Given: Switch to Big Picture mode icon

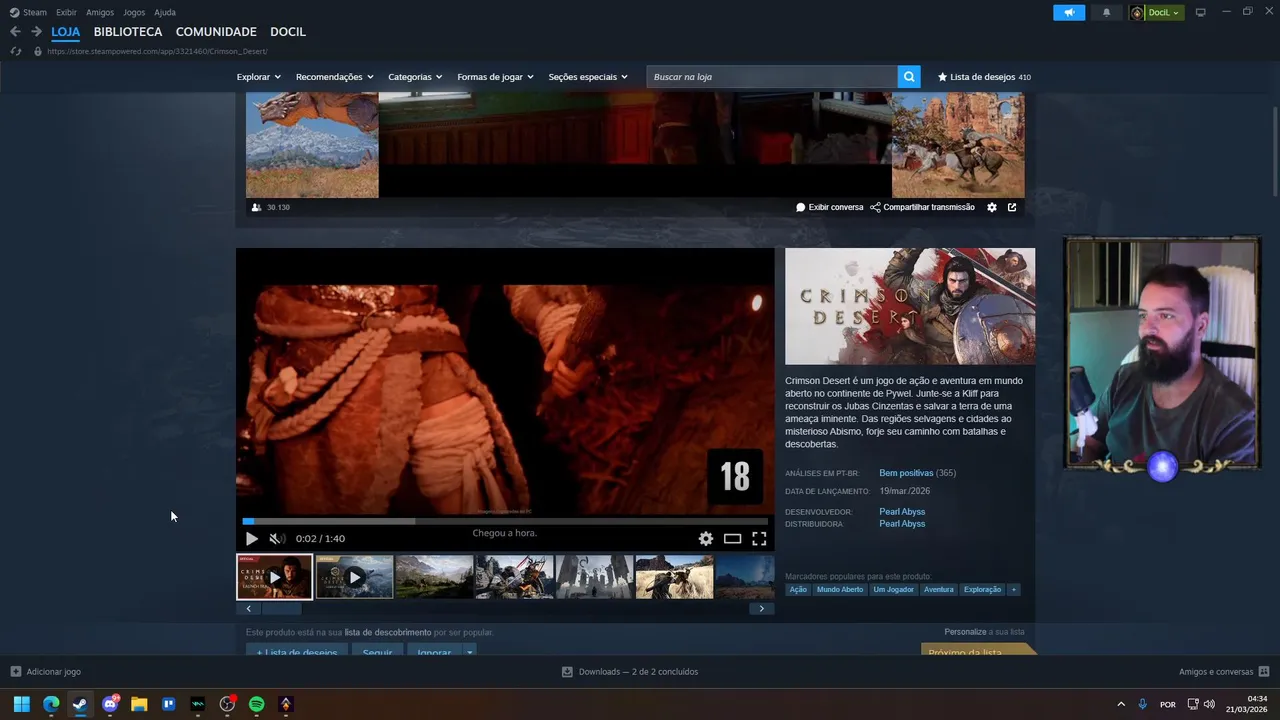Looking at the screenshot, I should click(x=1201, y=13).
